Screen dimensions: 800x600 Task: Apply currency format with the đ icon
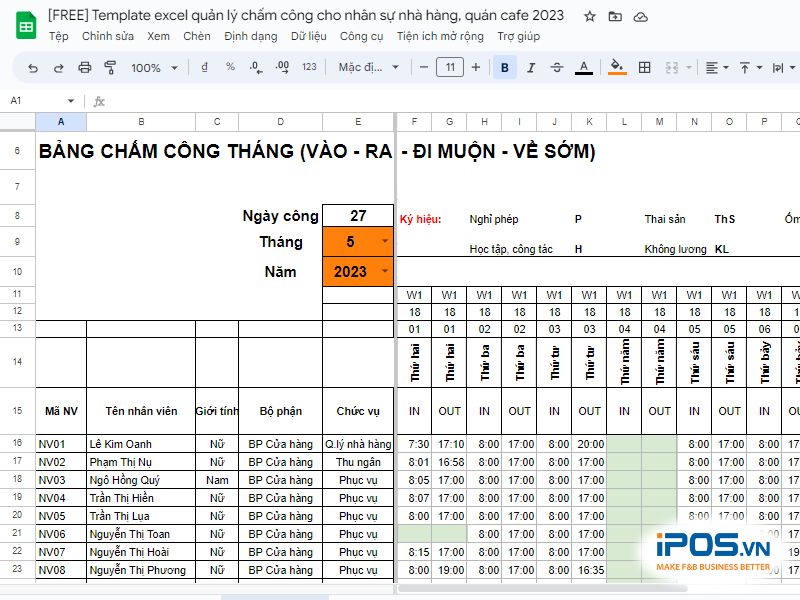point(204,67)
